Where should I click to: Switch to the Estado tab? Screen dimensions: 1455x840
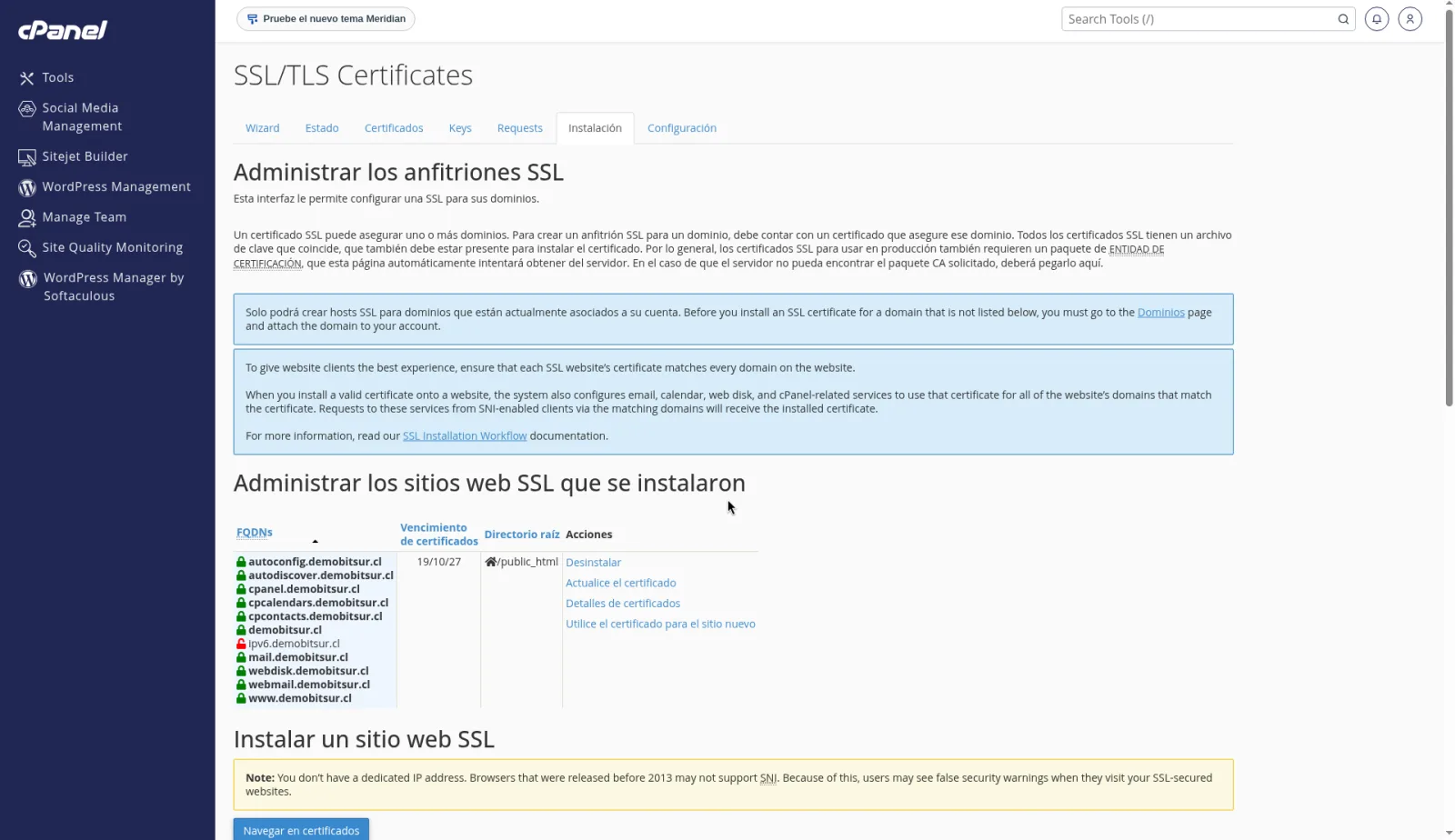point(322,128)
